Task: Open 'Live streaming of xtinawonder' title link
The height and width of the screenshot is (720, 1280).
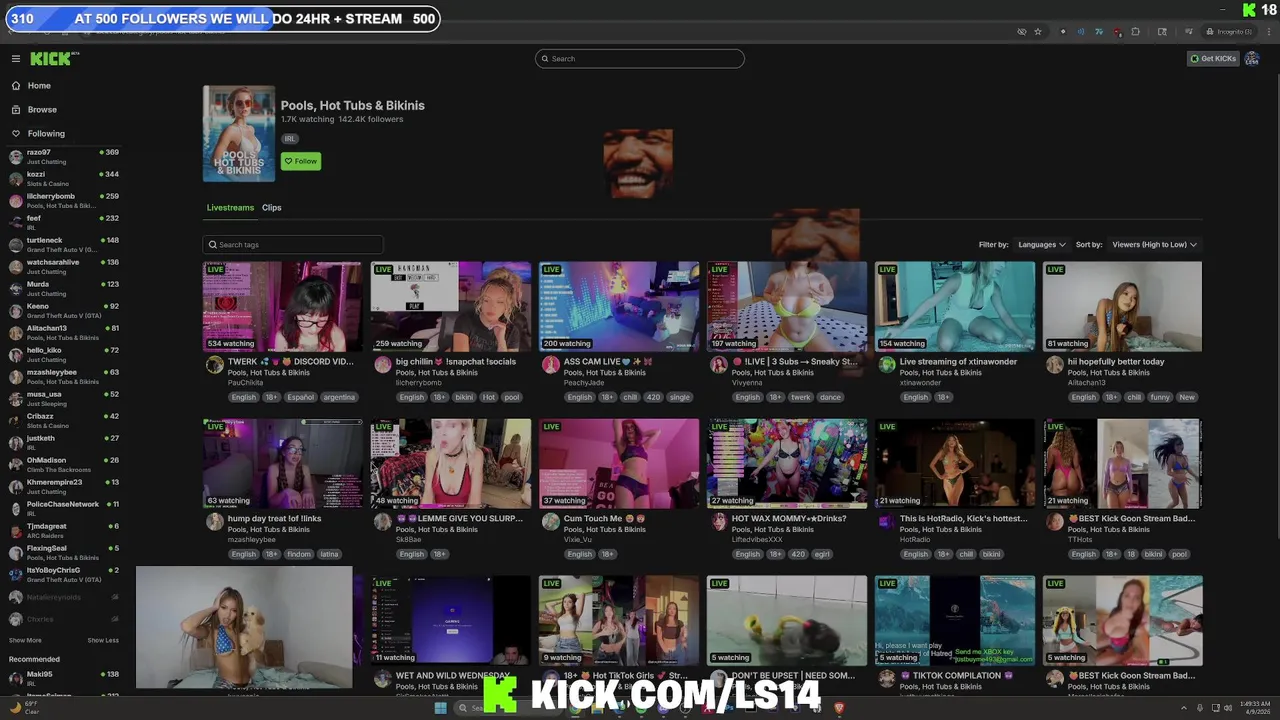Action: coord(958,362)
